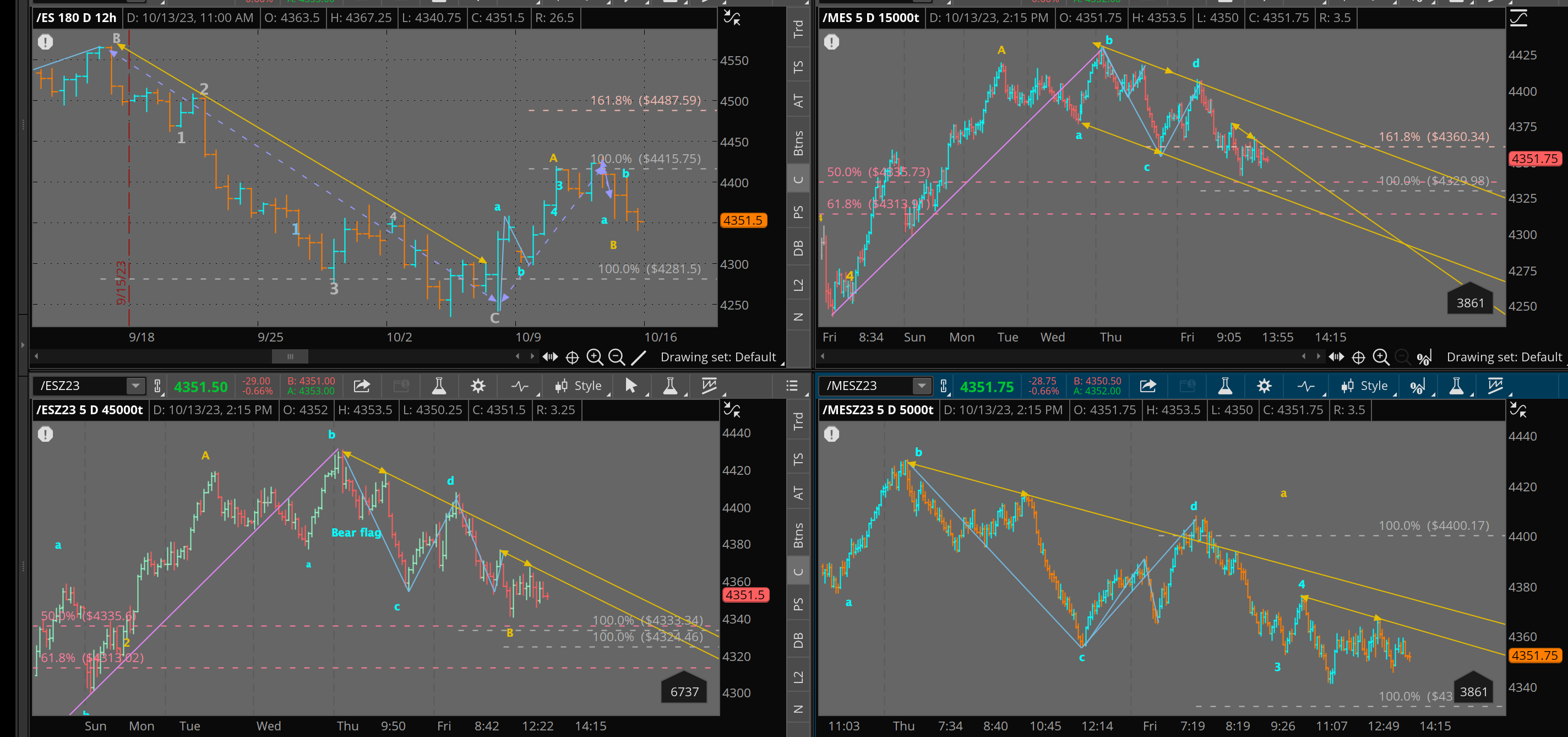Open hamburger list menu in /ESZ23 toolbar
The image size is (1568, 737).
pos(791,386)
